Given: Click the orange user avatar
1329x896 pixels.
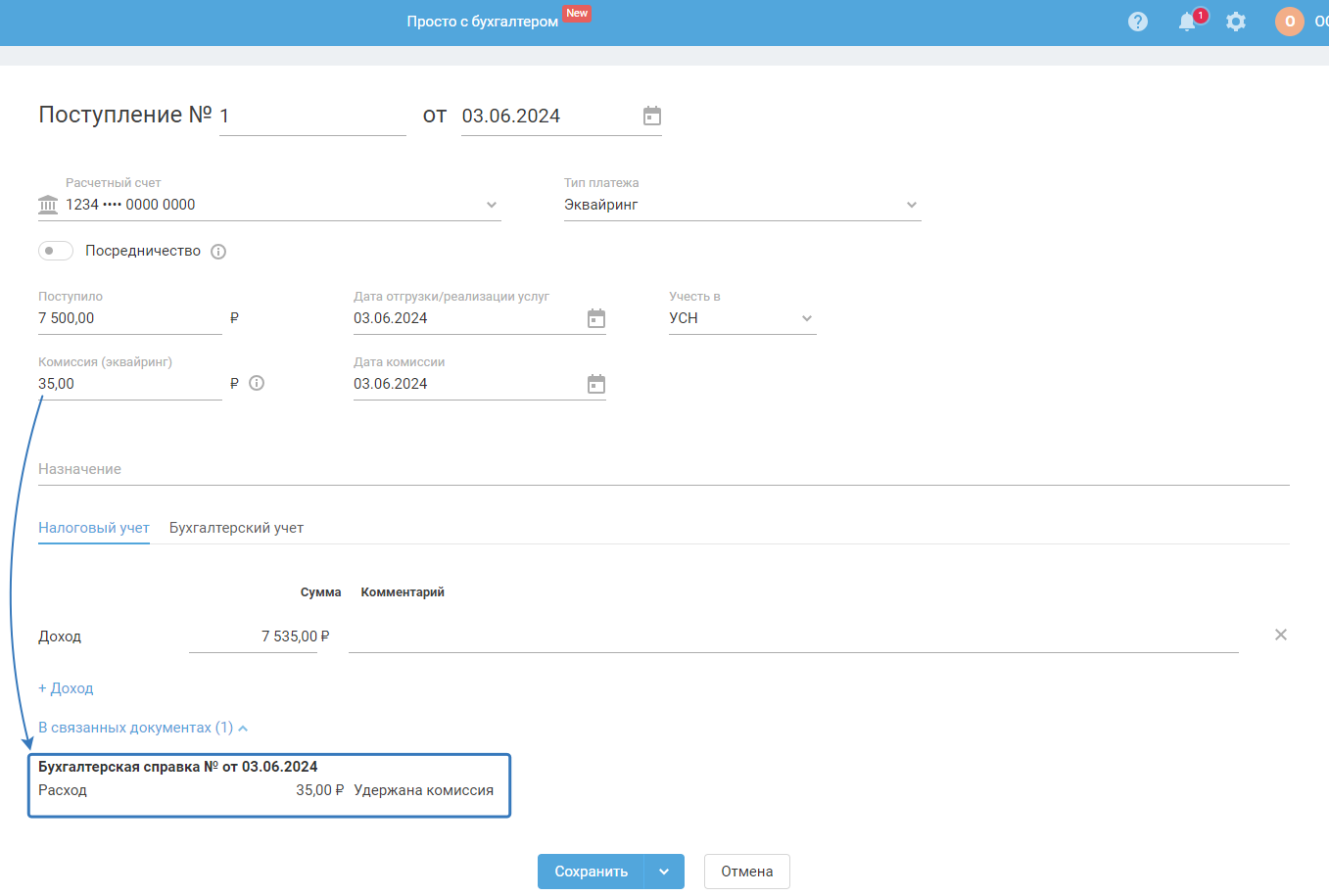Looking at the screenshot, I should (x=1289, y=22).
